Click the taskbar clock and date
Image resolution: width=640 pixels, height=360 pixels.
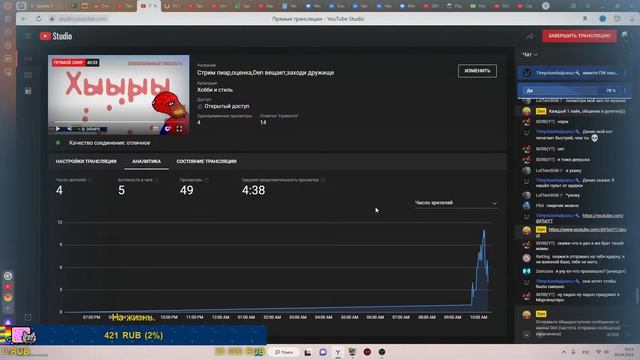(x=624, y=352)
